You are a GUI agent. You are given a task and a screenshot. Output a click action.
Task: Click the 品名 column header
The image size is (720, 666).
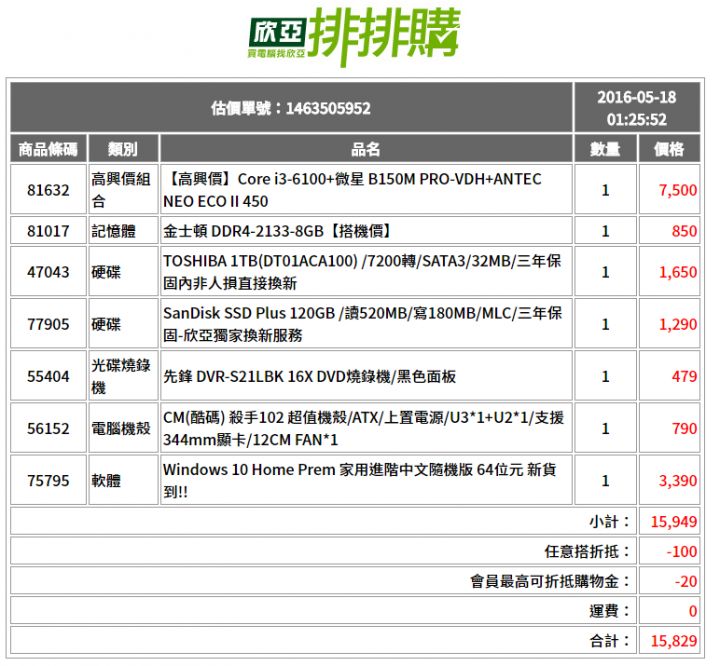pyautogui.click(x=366, y=149)
